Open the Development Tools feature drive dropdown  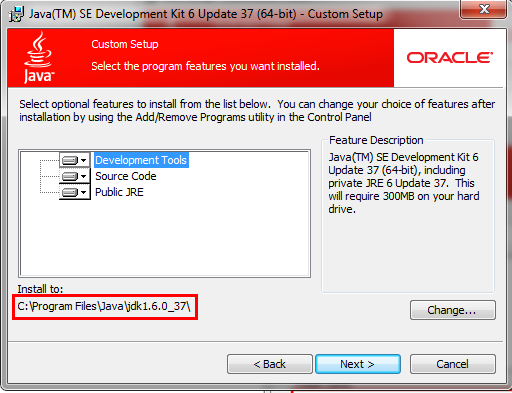click(x=75, y=160)
